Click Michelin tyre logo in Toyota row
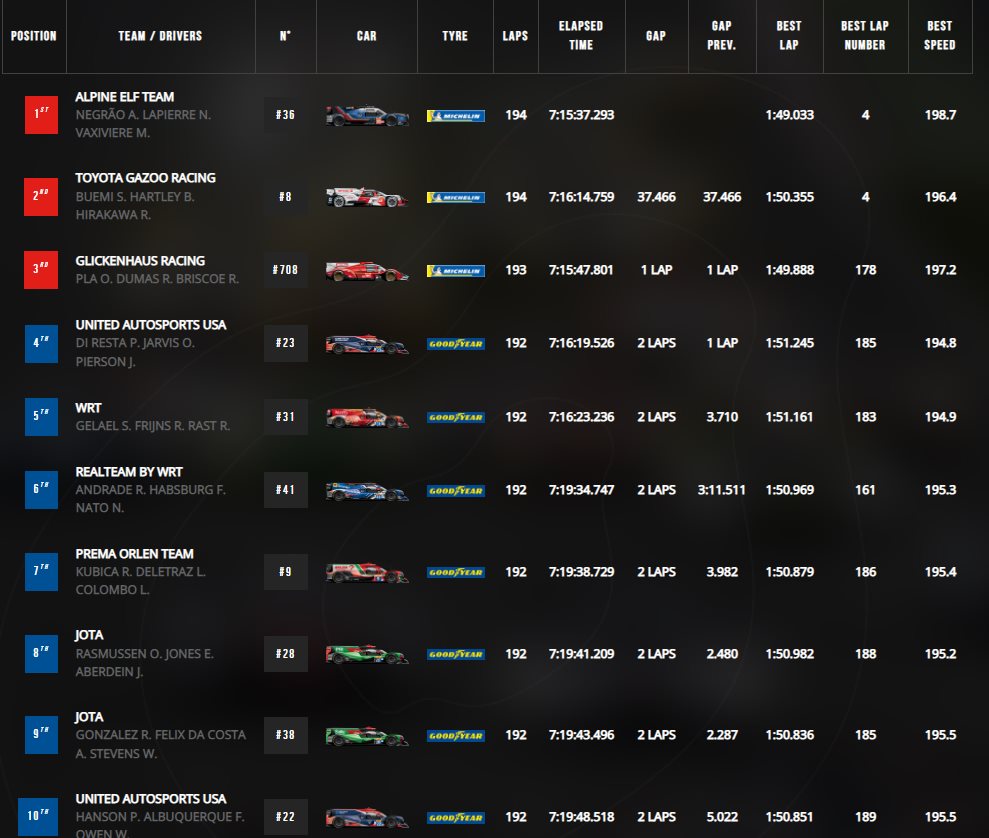Image resolution: width=989 pixels, height=838 pixels. tap(455, 197)
